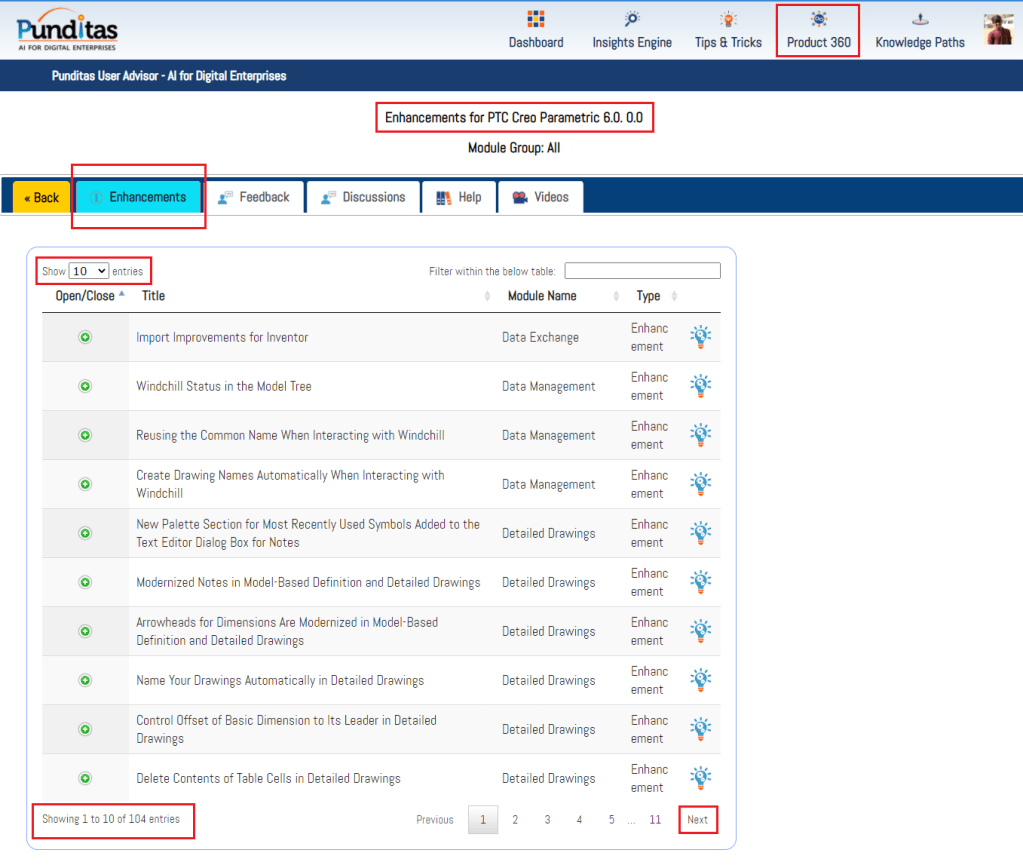Image resolution: width=1023 pixels, height=865 pixels.
Task: Expand the Modernized Notes row details
Action: click(x=85, y=583)
